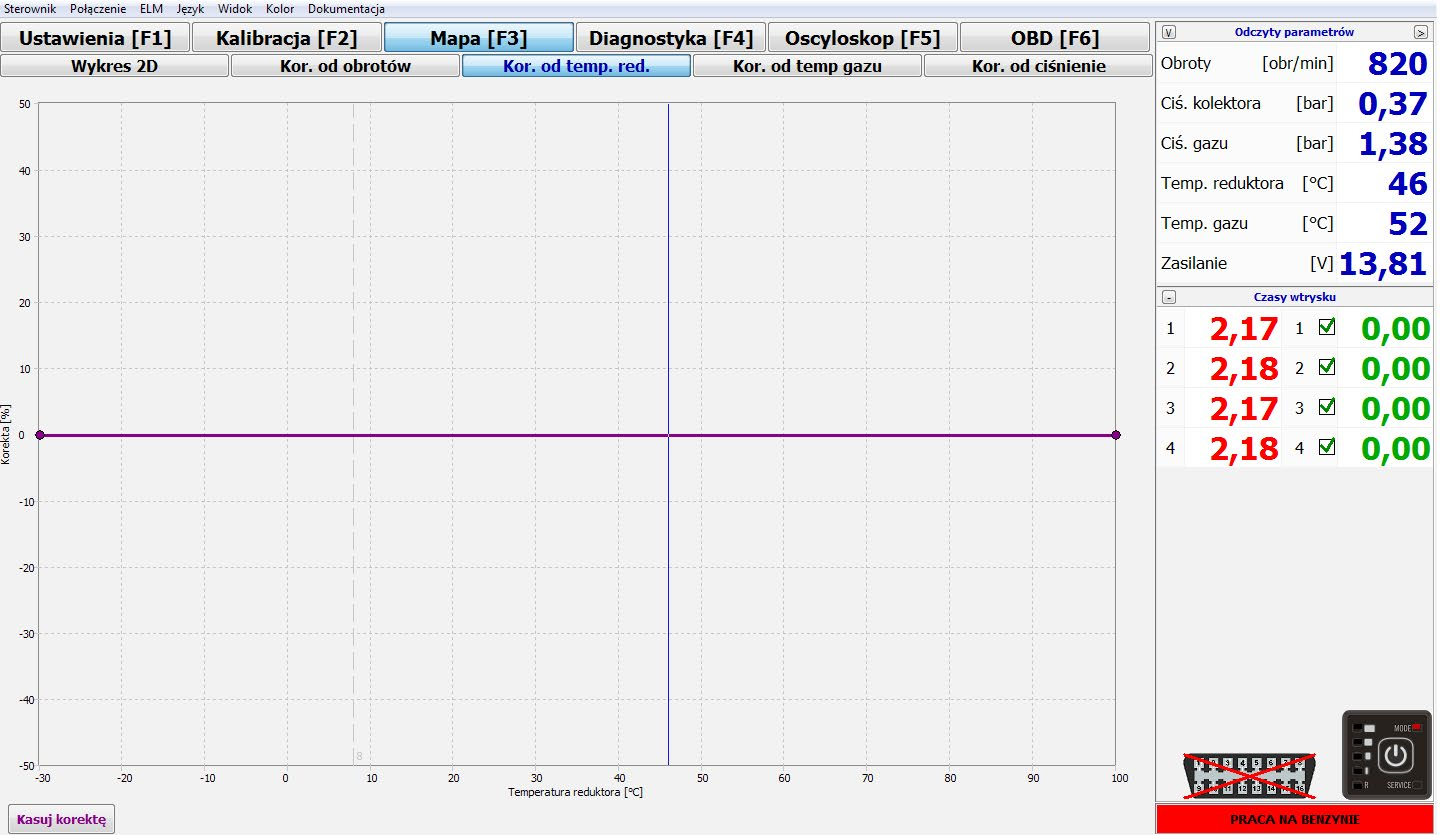Click the Temp. reduktora value 46
The width and height of the screenshot is (1440, 835).
point(1408,183)
